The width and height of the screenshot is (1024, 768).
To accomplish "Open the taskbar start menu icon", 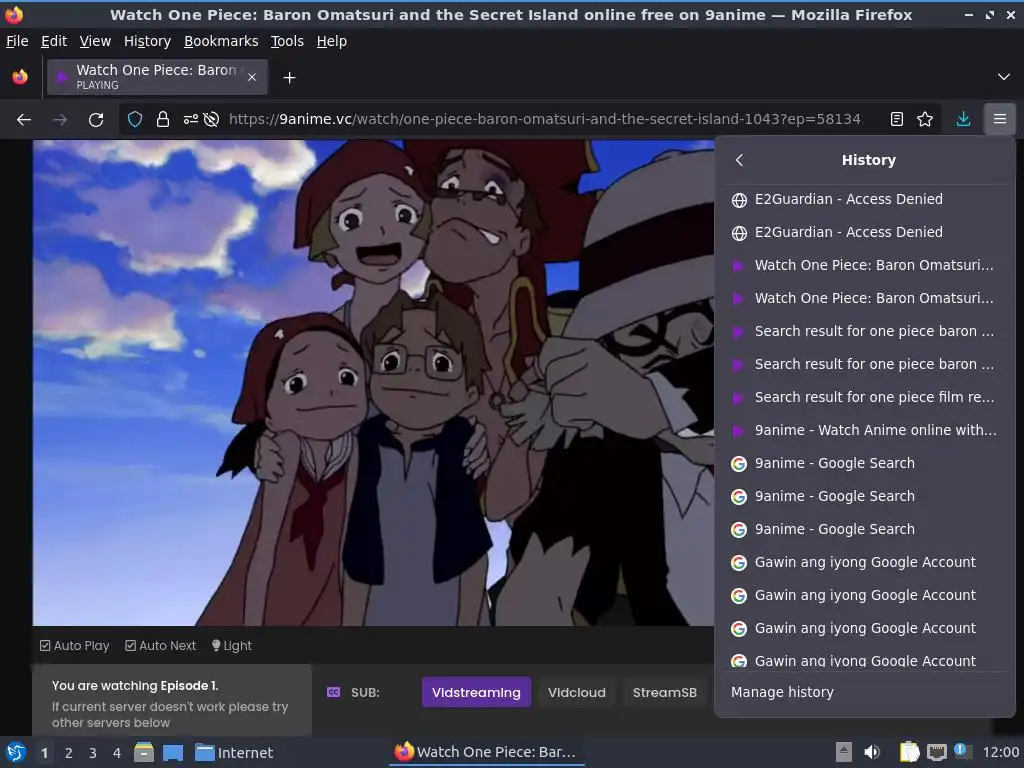I will pos(16,752).
